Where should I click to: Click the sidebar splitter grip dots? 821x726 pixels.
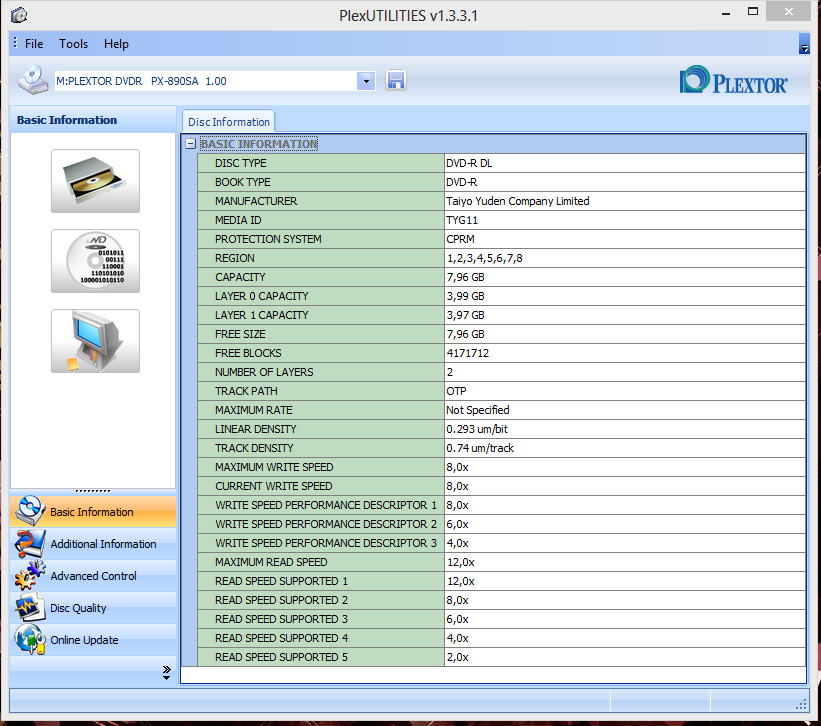tap(93, 491)
